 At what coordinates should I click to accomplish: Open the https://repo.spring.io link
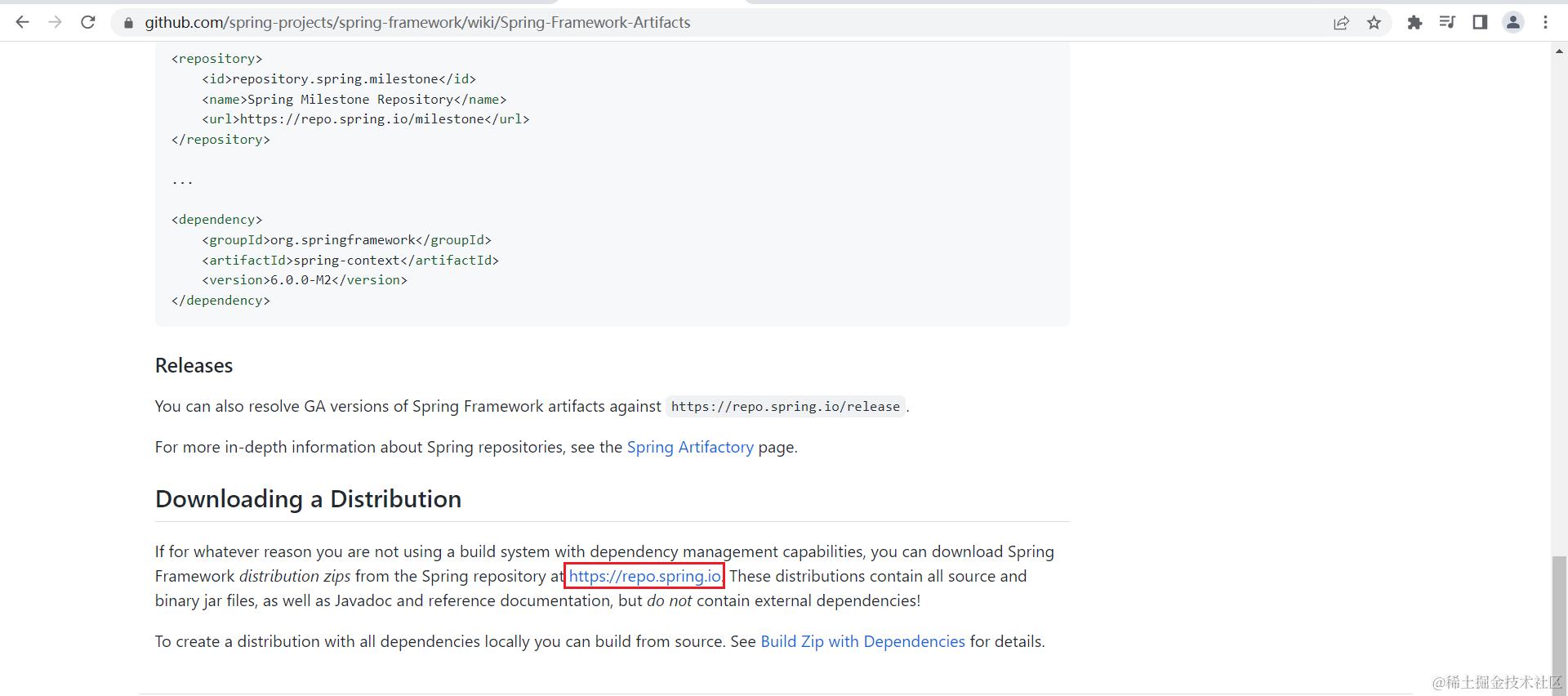(644, 576)
